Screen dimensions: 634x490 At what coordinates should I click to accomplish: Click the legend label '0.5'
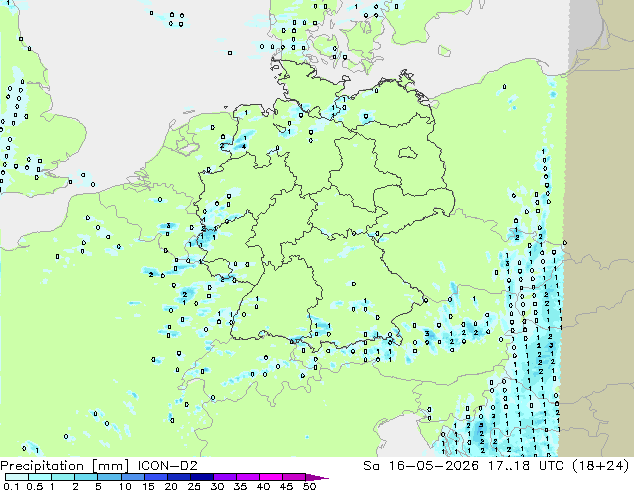(35, 486)
